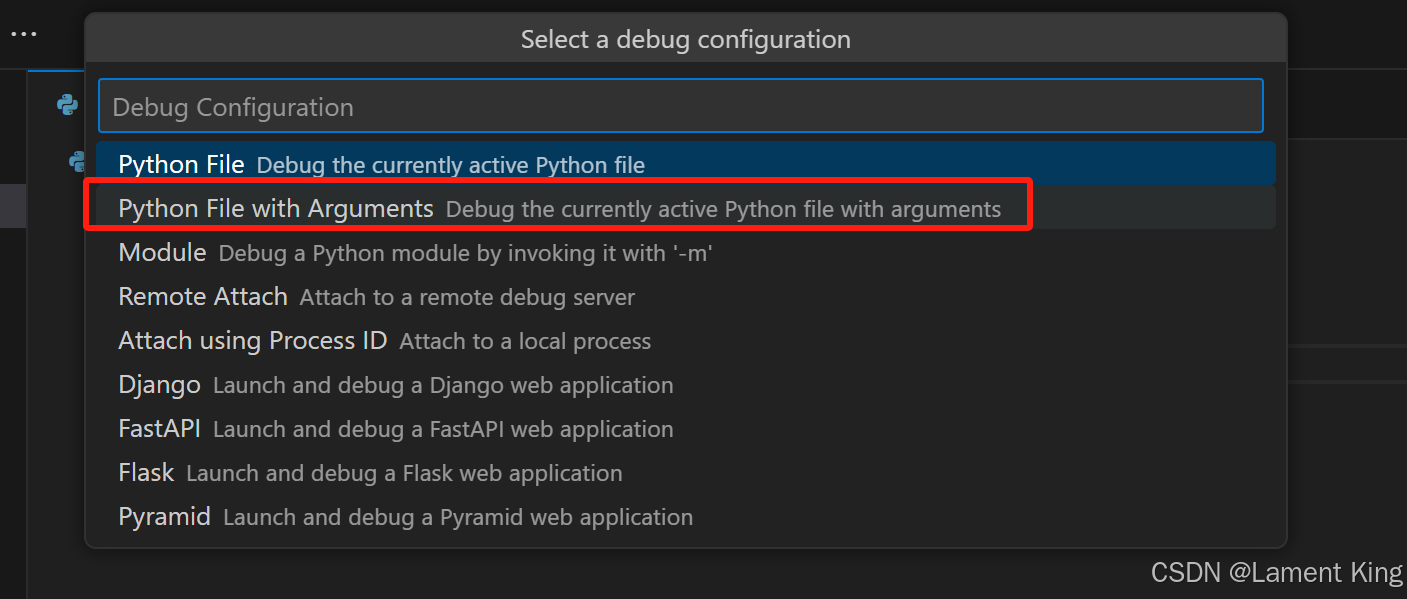Click 'Attach to a local process' description
The height and width of the screenshot is (599, 1407).
click(525, 342)
